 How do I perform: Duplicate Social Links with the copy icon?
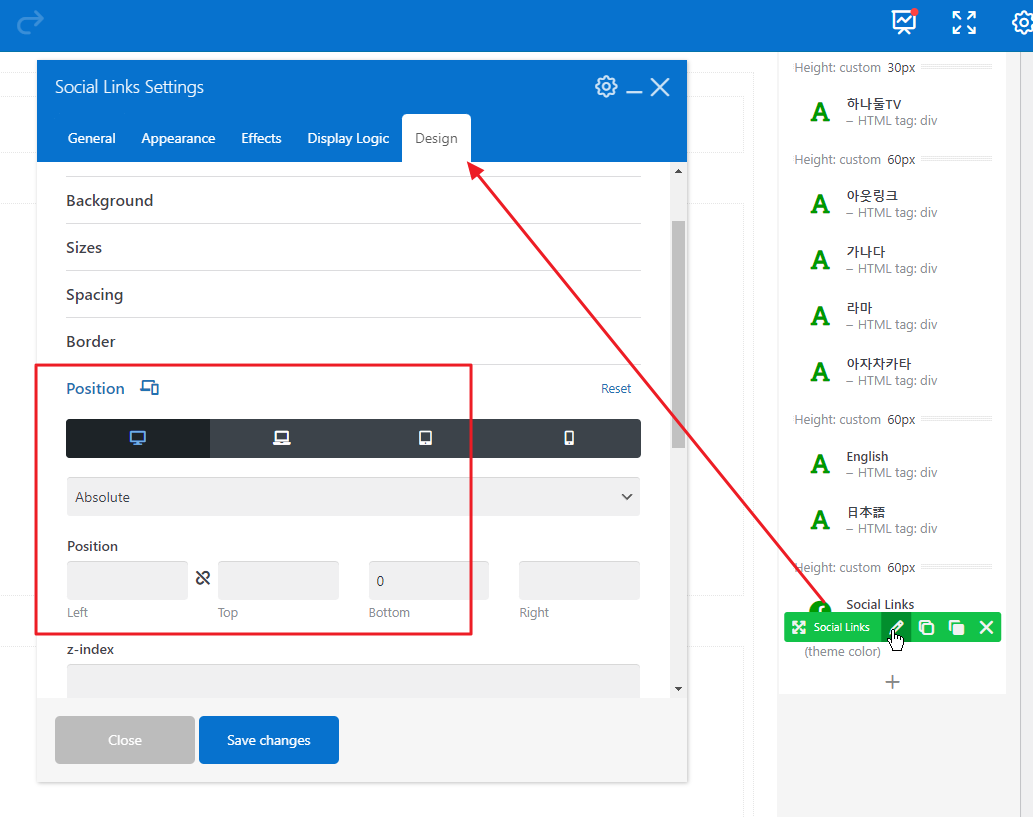pos(926,627)
